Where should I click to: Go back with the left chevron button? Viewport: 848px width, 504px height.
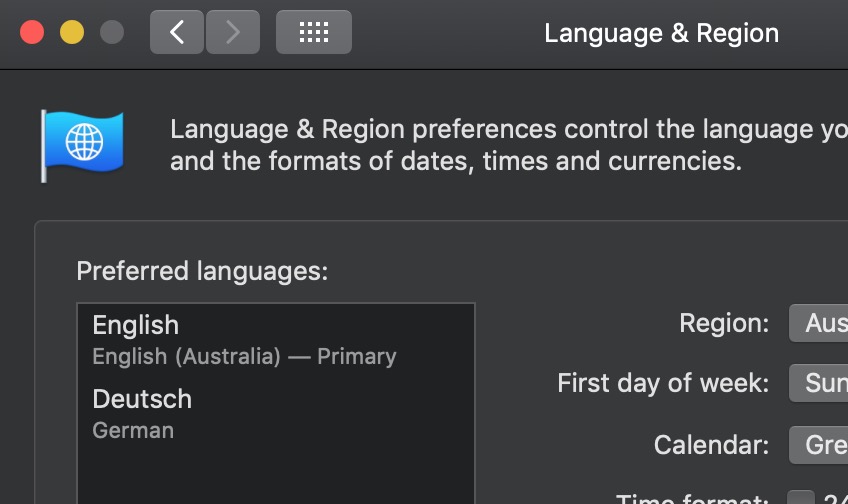(x=177, y=32)
